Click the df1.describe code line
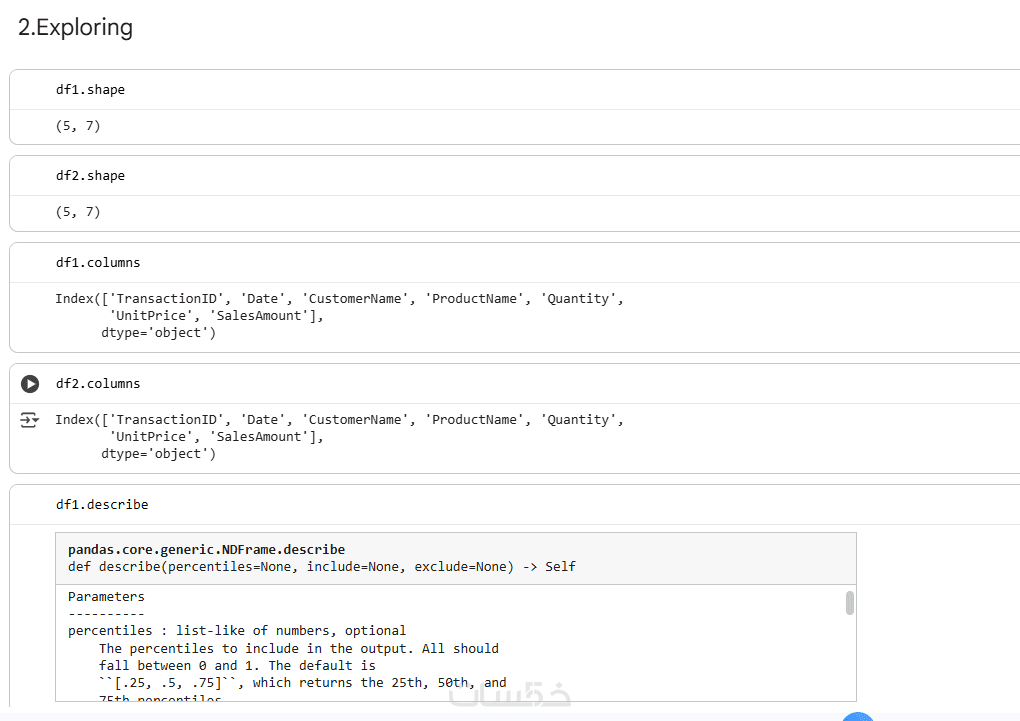This screenshot has width=1020, height=721. [102, 505]
